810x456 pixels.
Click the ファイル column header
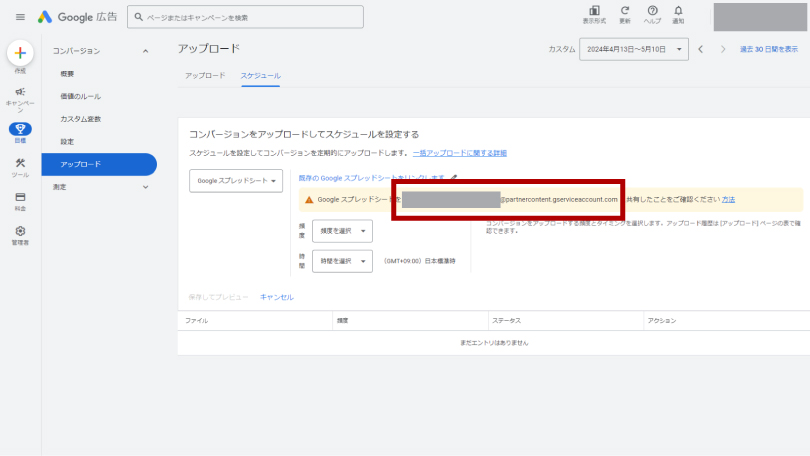[x=196, y=321]
